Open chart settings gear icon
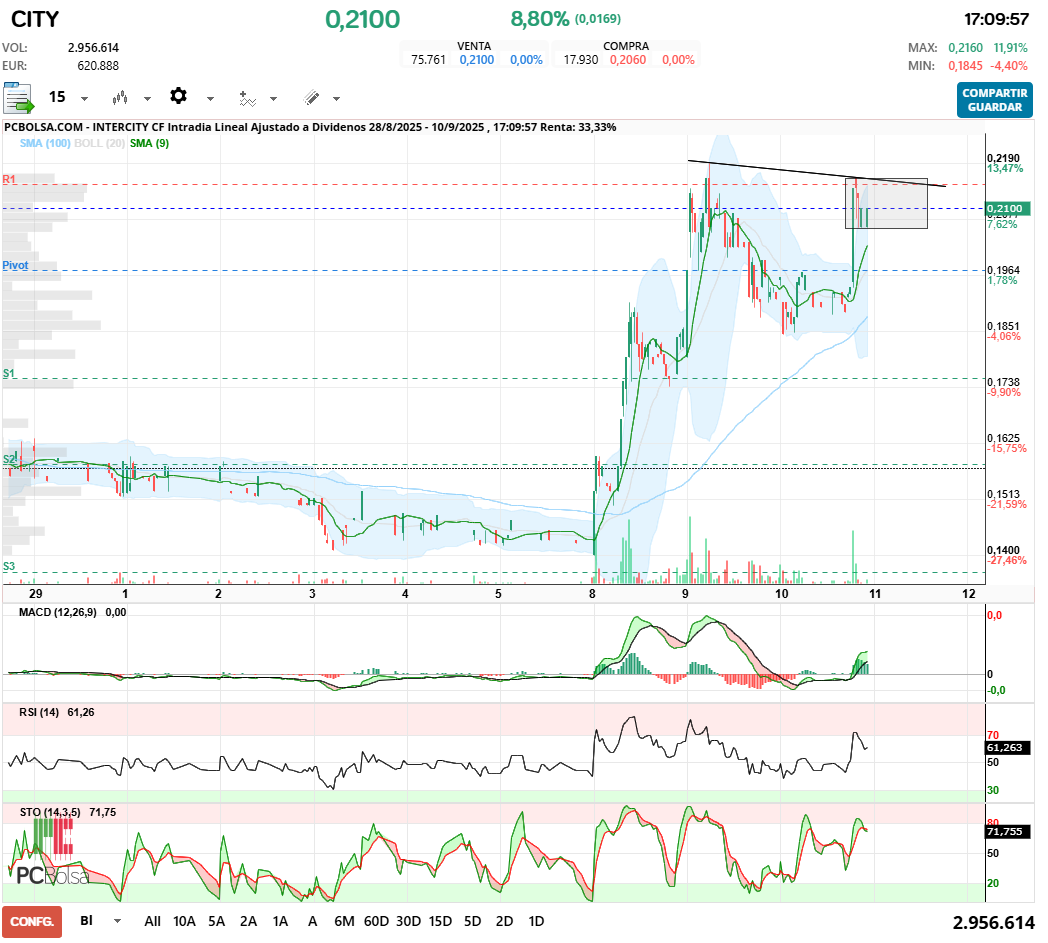This screenshot has height=943, width=1048. 178,96
